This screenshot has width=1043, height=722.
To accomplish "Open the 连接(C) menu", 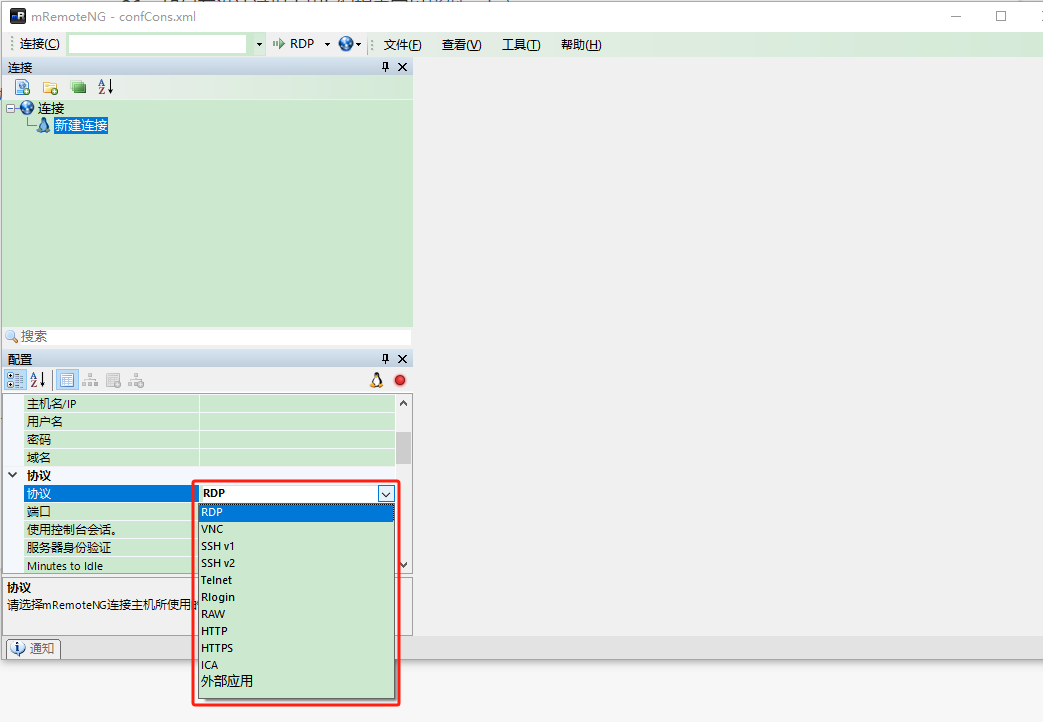I will pos(39,44).
